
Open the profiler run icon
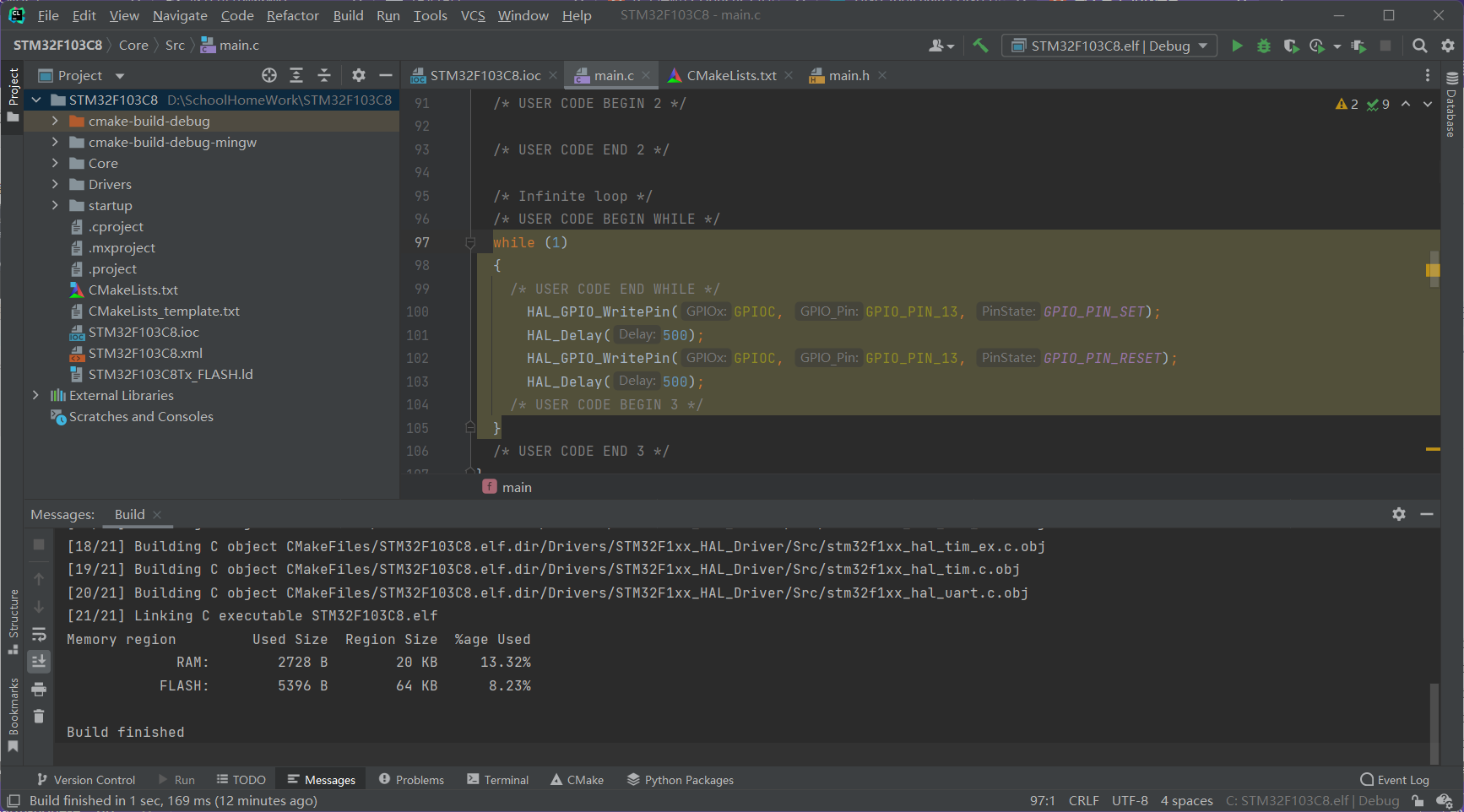1317,46
